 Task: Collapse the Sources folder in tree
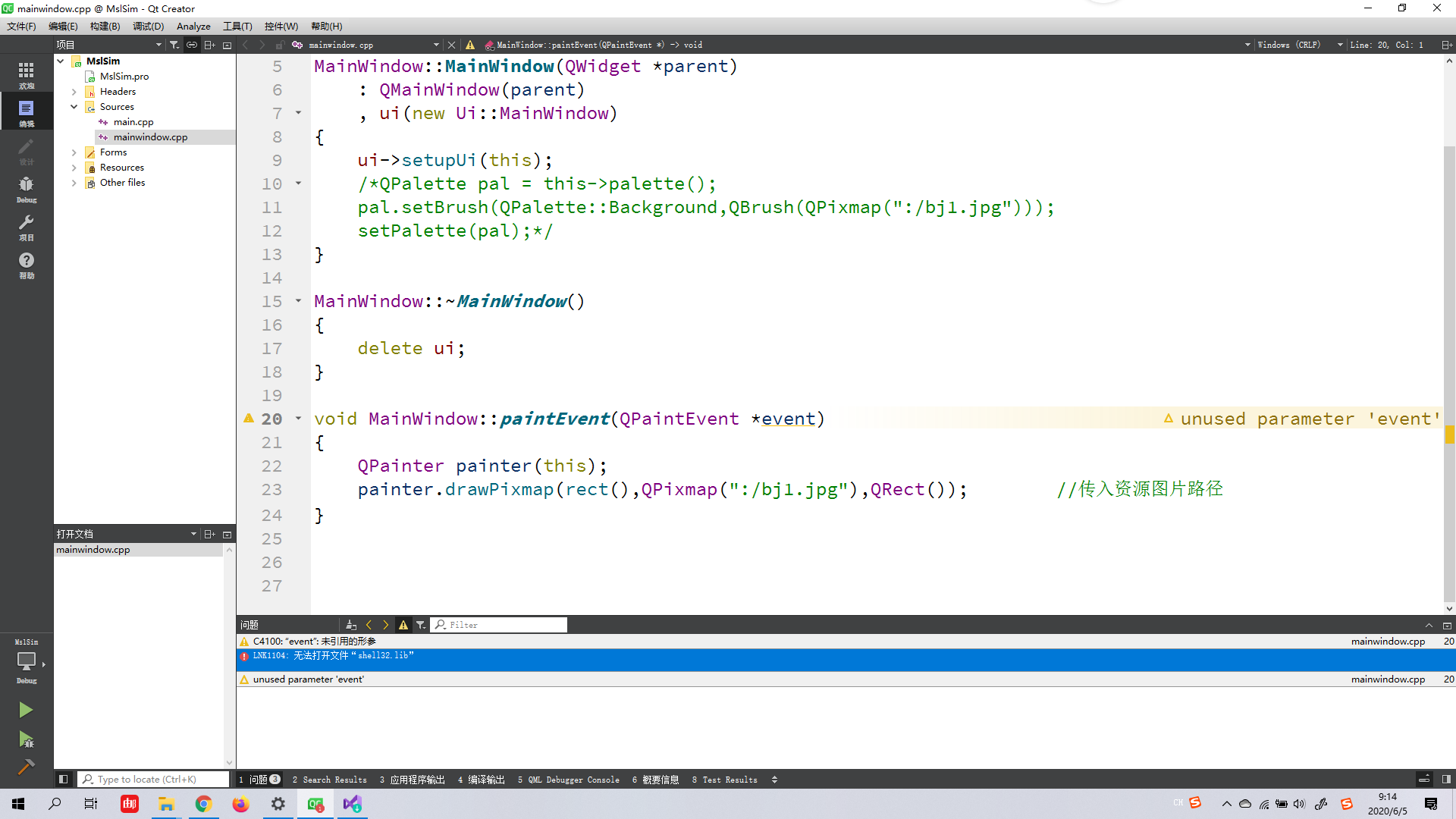click(74, 107)
